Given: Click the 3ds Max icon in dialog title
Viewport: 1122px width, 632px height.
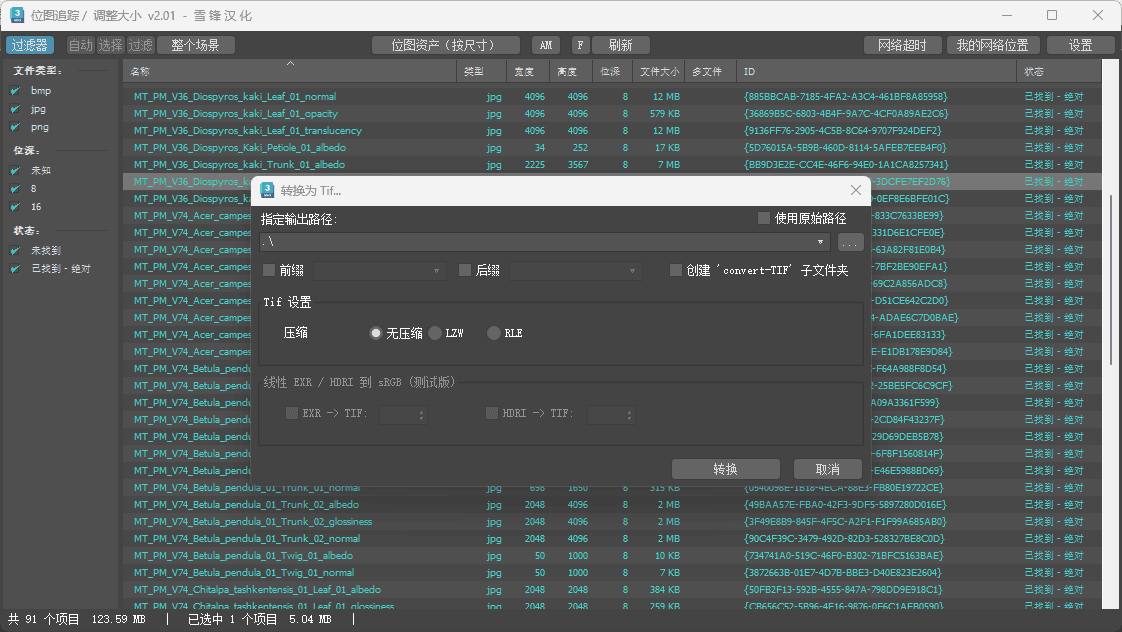Looking at the screenshot, I should tap(267, 190).
